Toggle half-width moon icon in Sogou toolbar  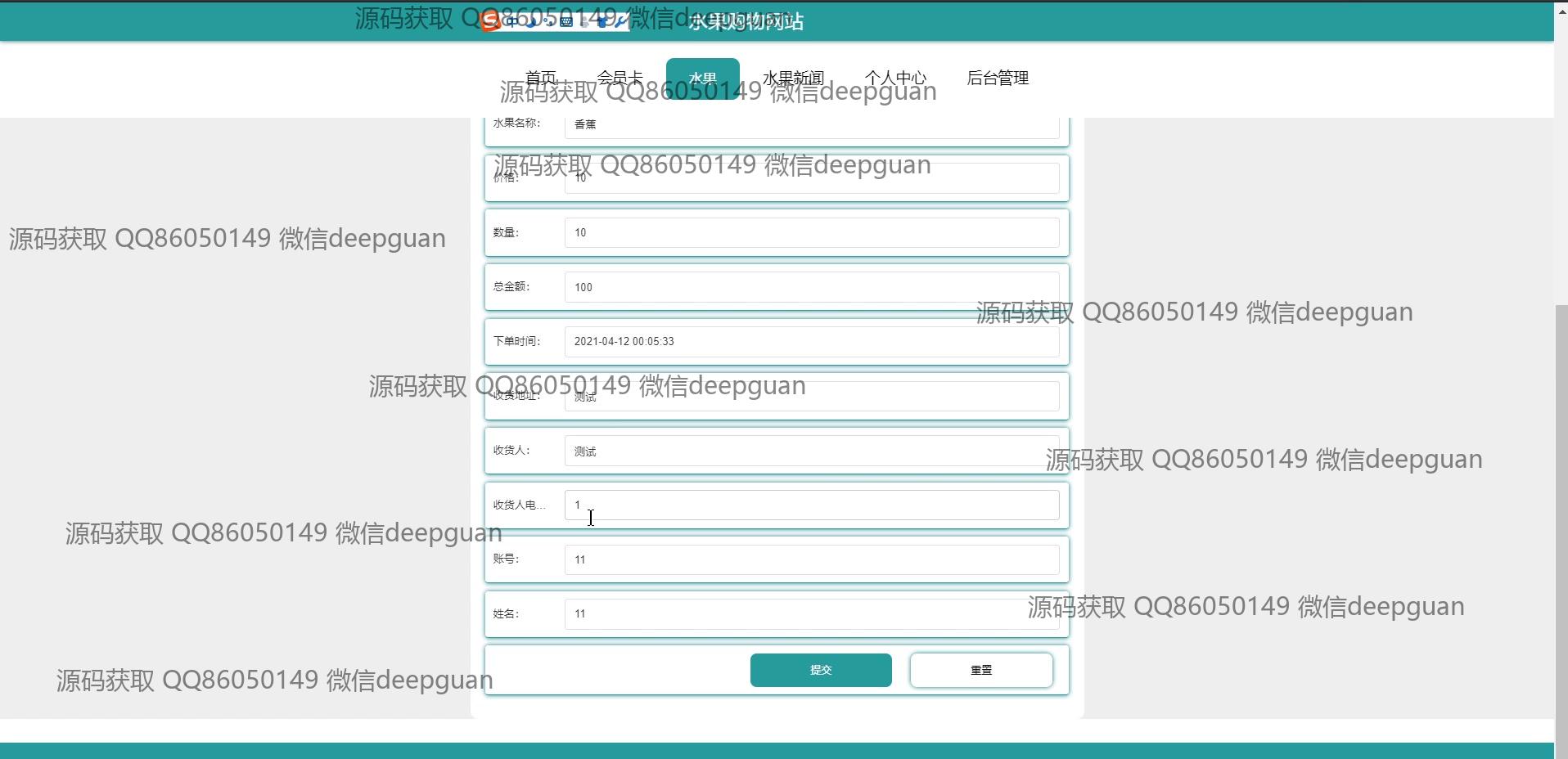tap(530, 21)
